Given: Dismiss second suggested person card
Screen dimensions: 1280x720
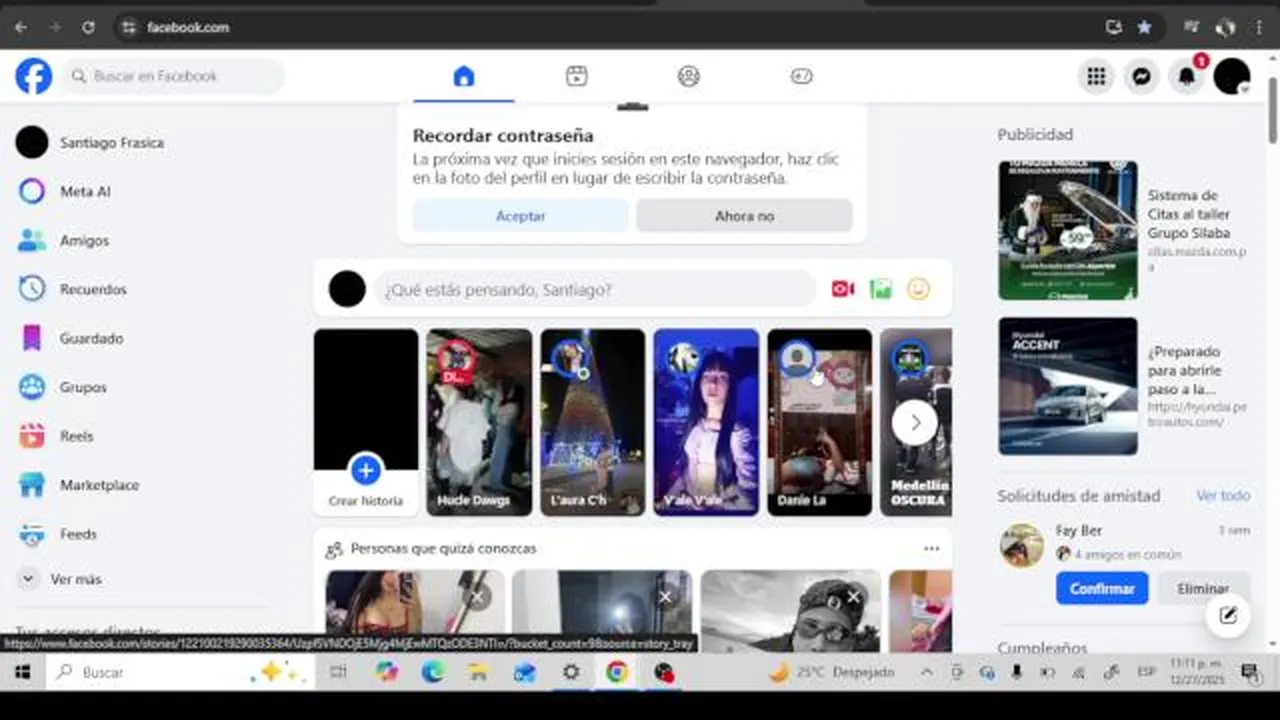Looking at the screenshot, I should click(665, 597).
